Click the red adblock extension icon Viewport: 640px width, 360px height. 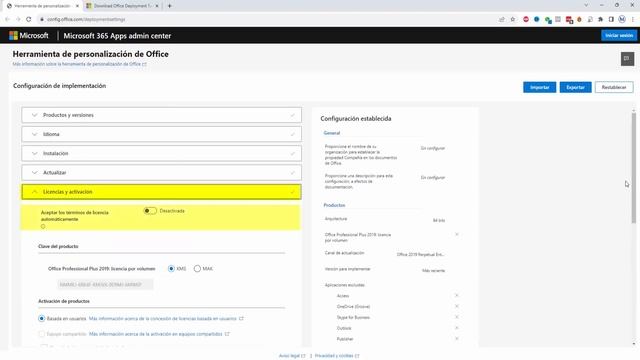click(526, 19)
